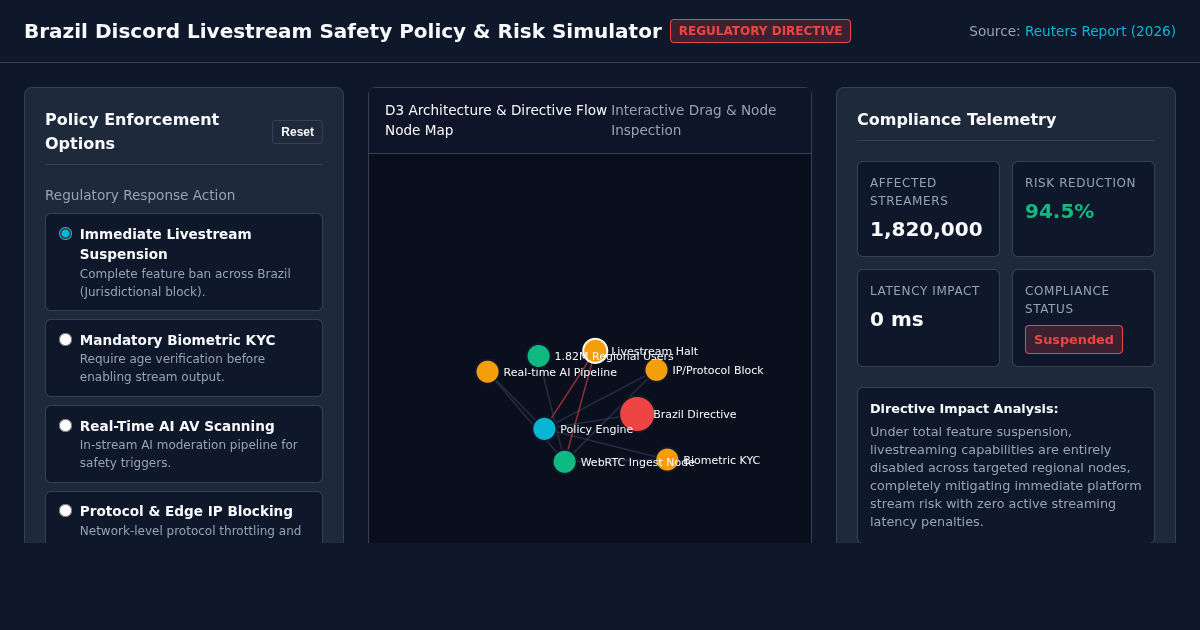Click the Suspended compliance status badge

(1073, 339)
